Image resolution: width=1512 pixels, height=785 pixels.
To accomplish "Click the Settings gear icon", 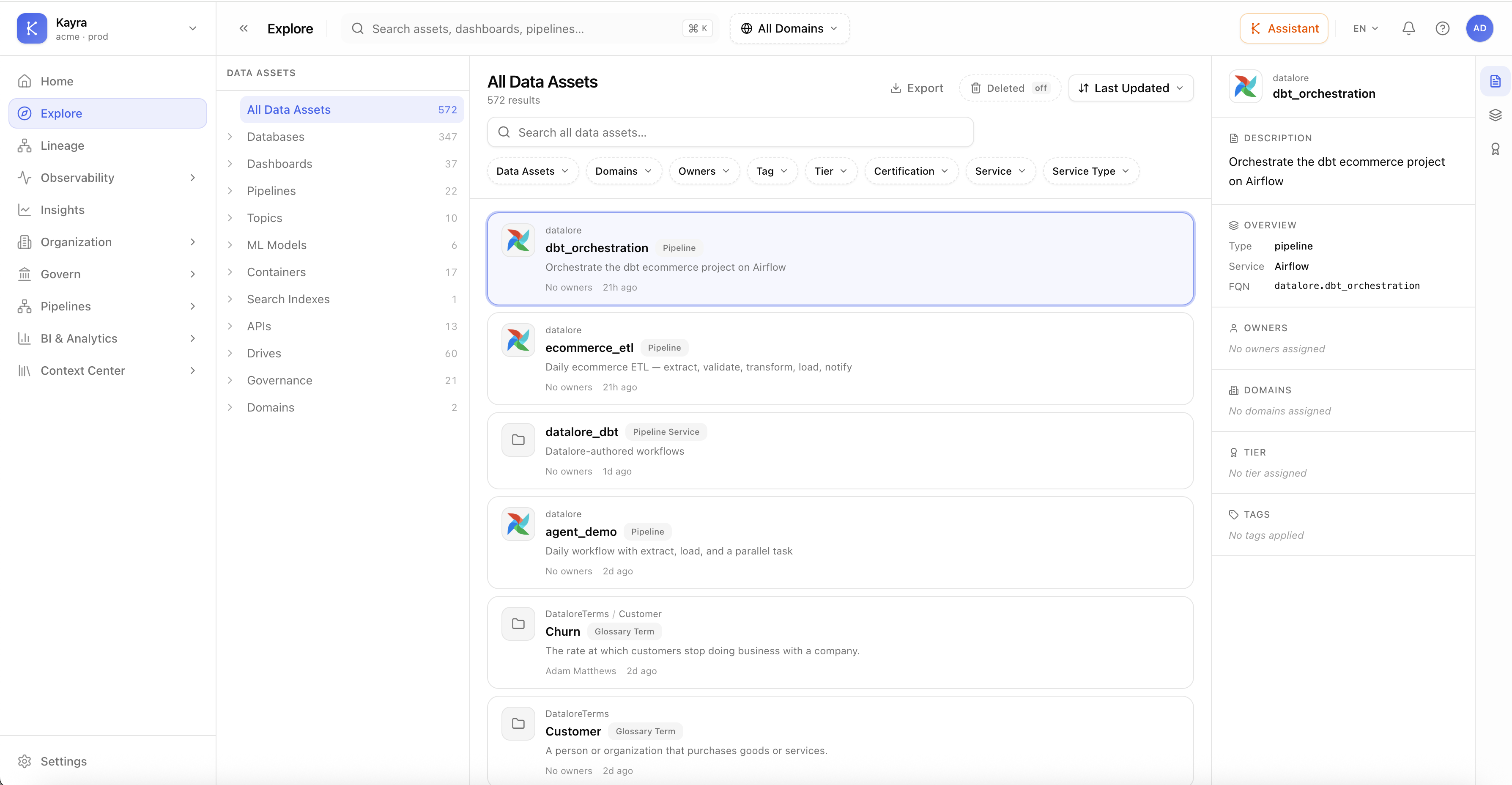I will pyautogui.click(x=25, y=761).
